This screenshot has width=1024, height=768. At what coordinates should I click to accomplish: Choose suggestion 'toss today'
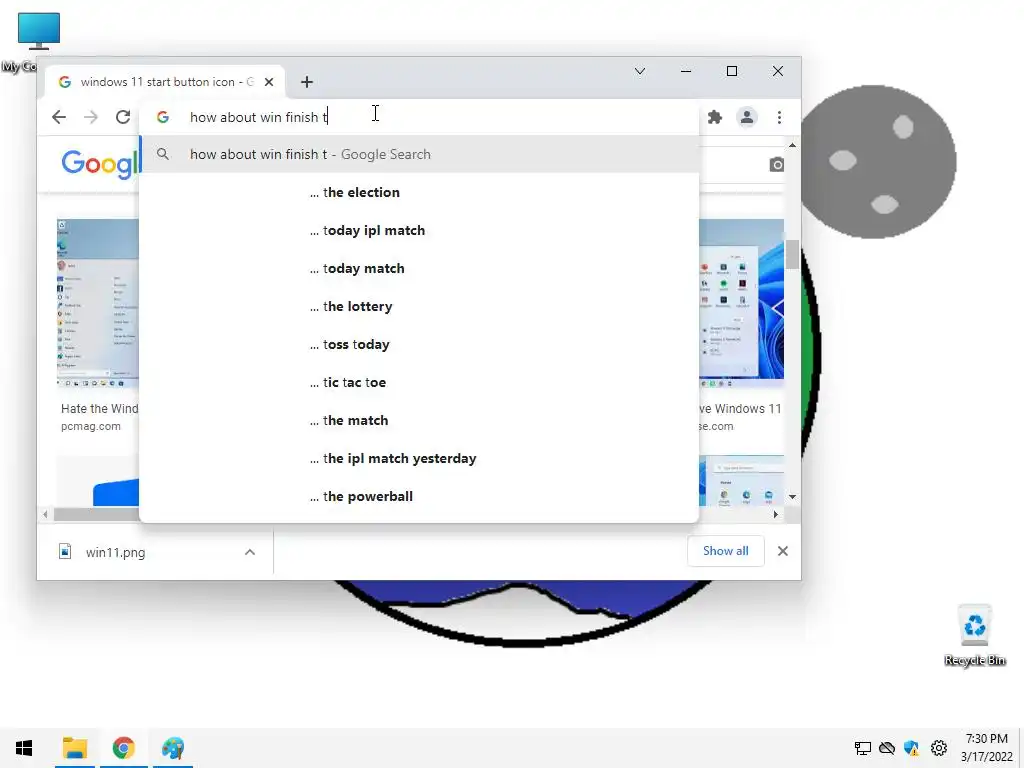coord(419,344)
